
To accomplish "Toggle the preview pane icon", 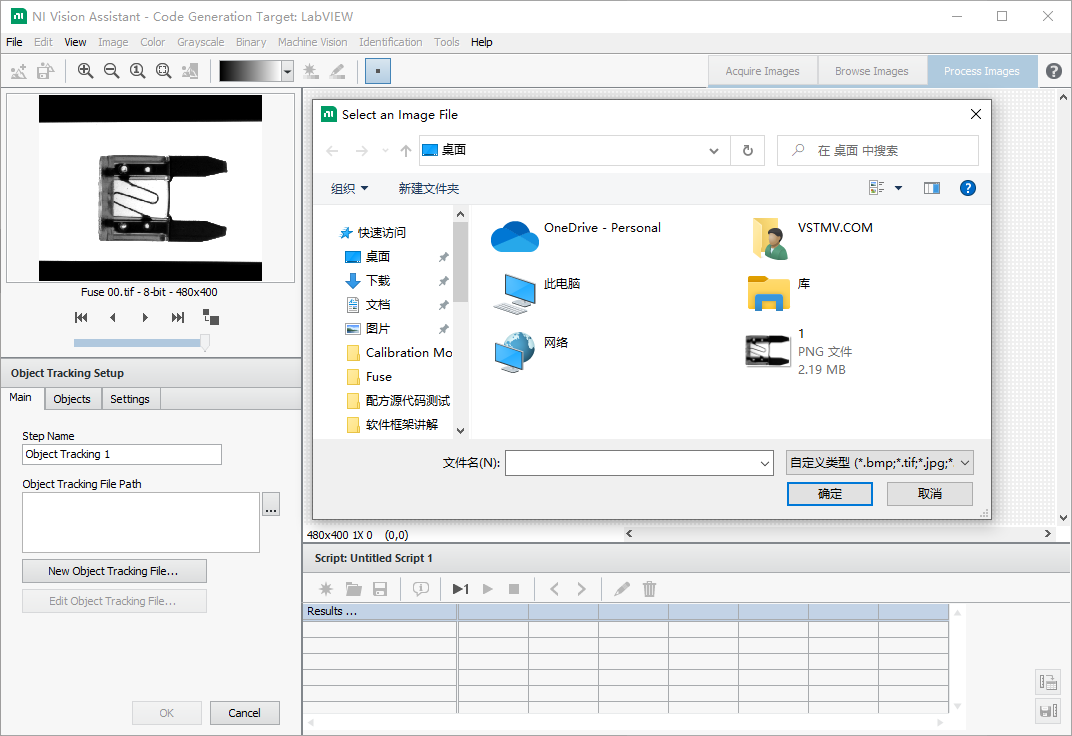I will [x=932, y=188].
